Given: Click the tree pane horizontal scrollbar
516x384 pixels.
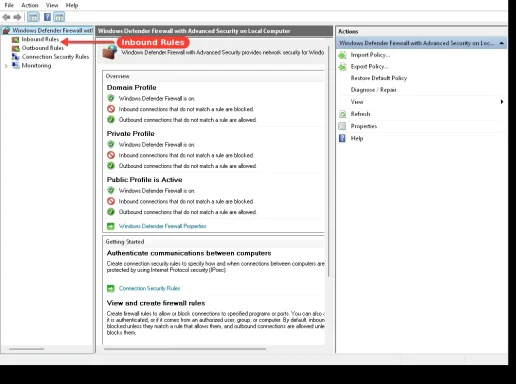Looking at the screenshot, I should click(x=27, y=349).
